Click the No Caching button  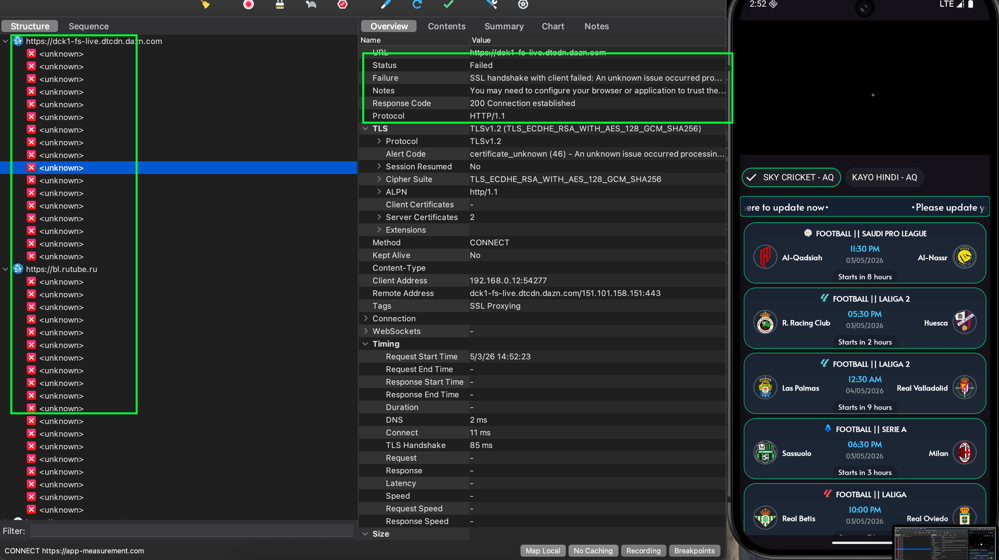(x=593, y=550)
